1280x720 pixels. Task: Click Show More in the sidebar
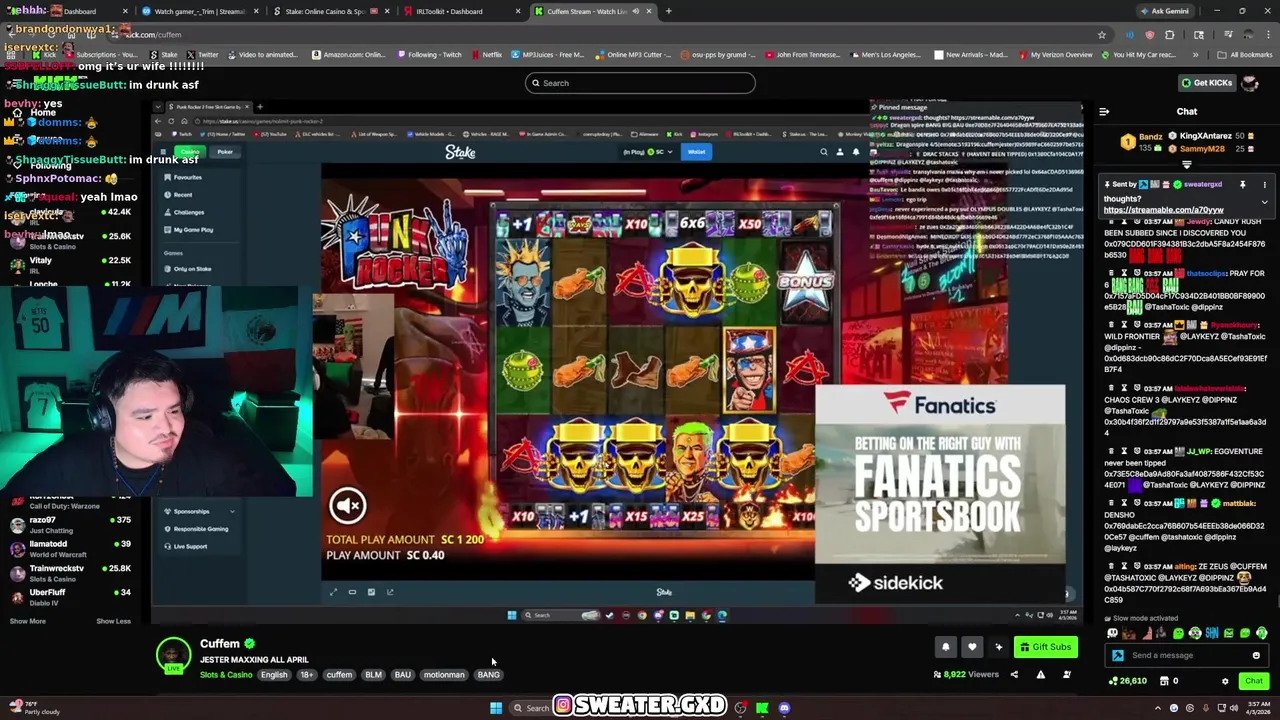(x=27, y=621)
